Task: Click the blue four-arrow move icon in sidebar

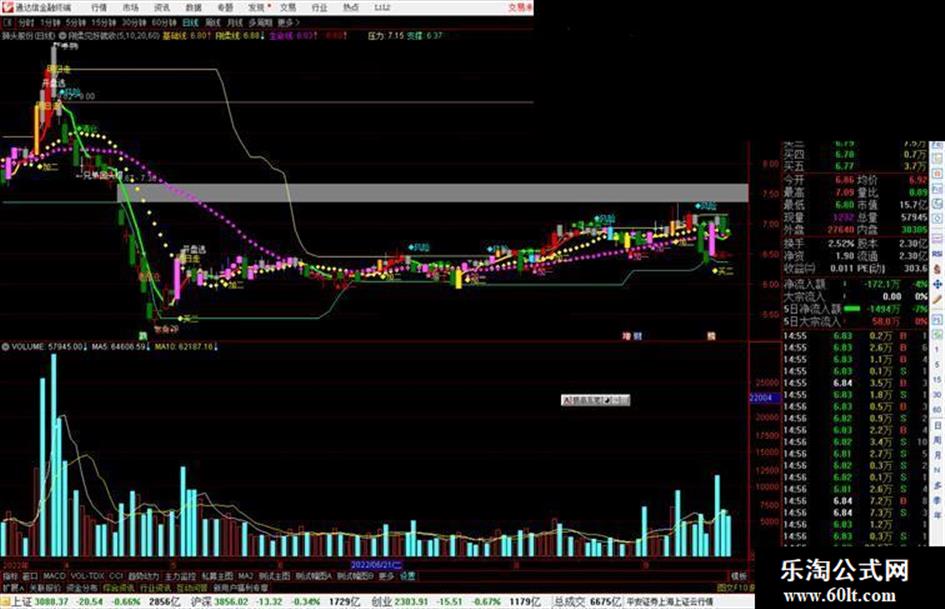Action: (937, 284)
